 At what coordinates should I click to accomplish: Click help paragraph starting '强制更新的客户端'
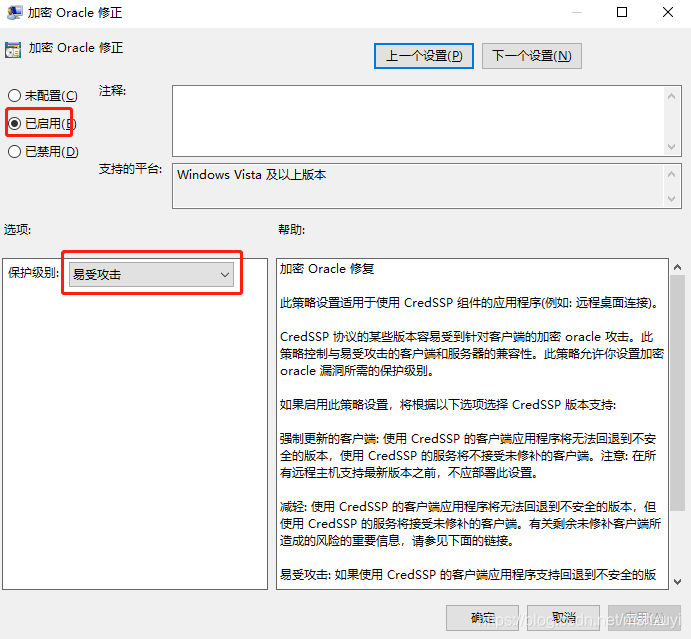pyautogui.click(x=468, y=456)
